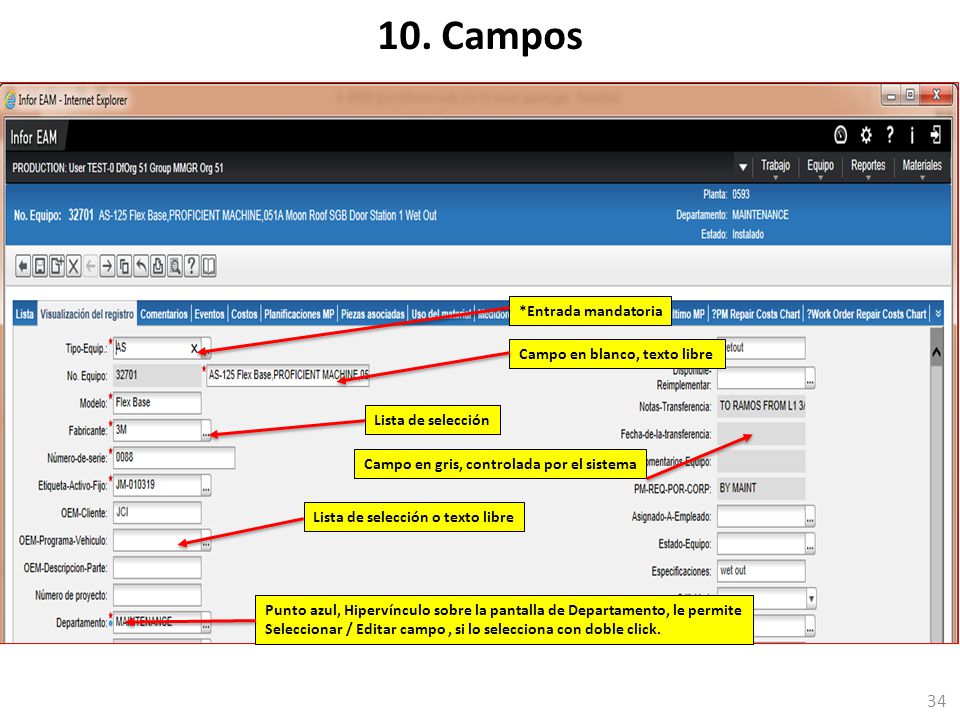The image size is (960, 720).
Task: Click the back-to-list arrow toolbar icon
Action: point(23,266)
